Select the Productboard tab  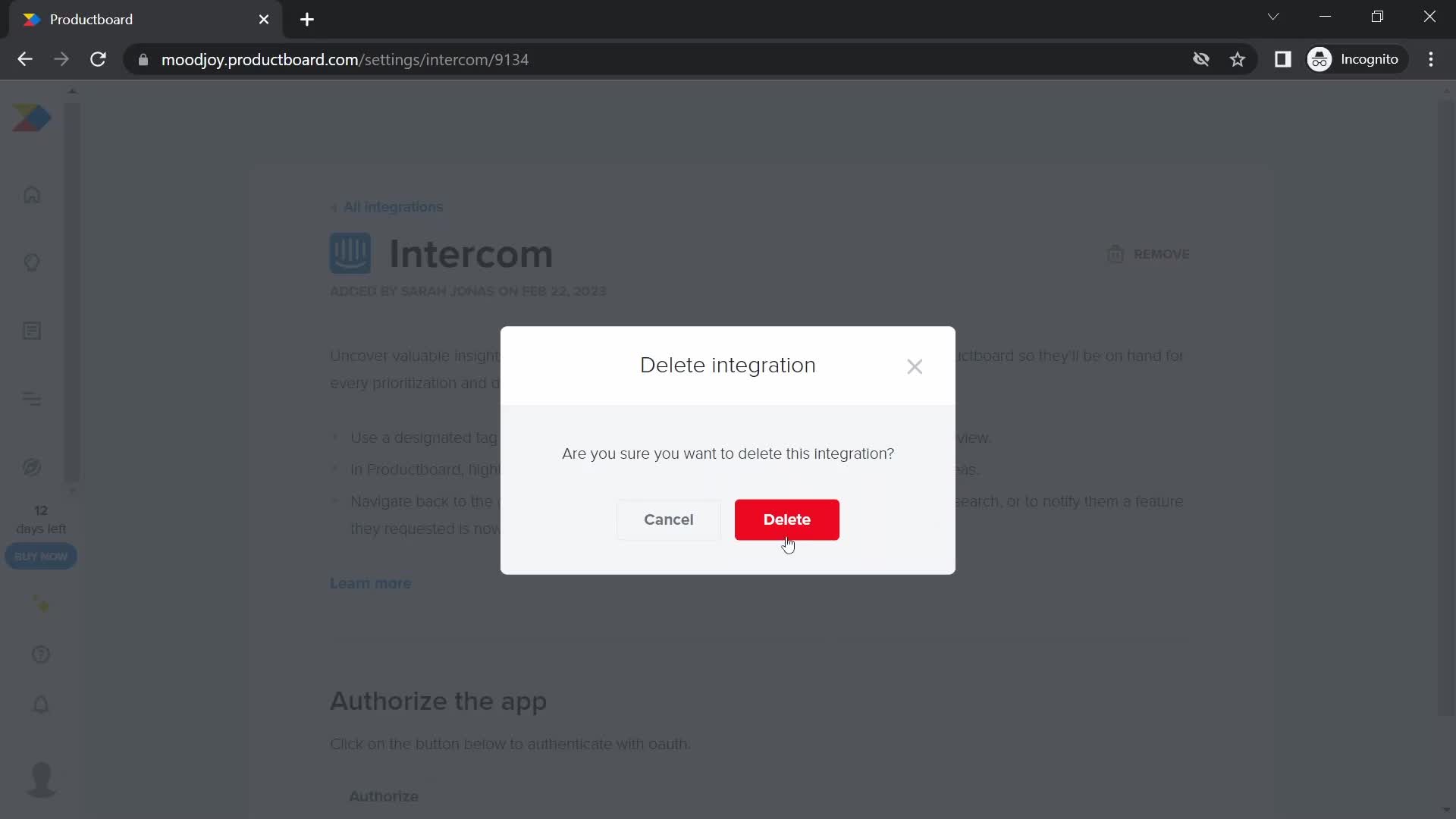point(144,20)
